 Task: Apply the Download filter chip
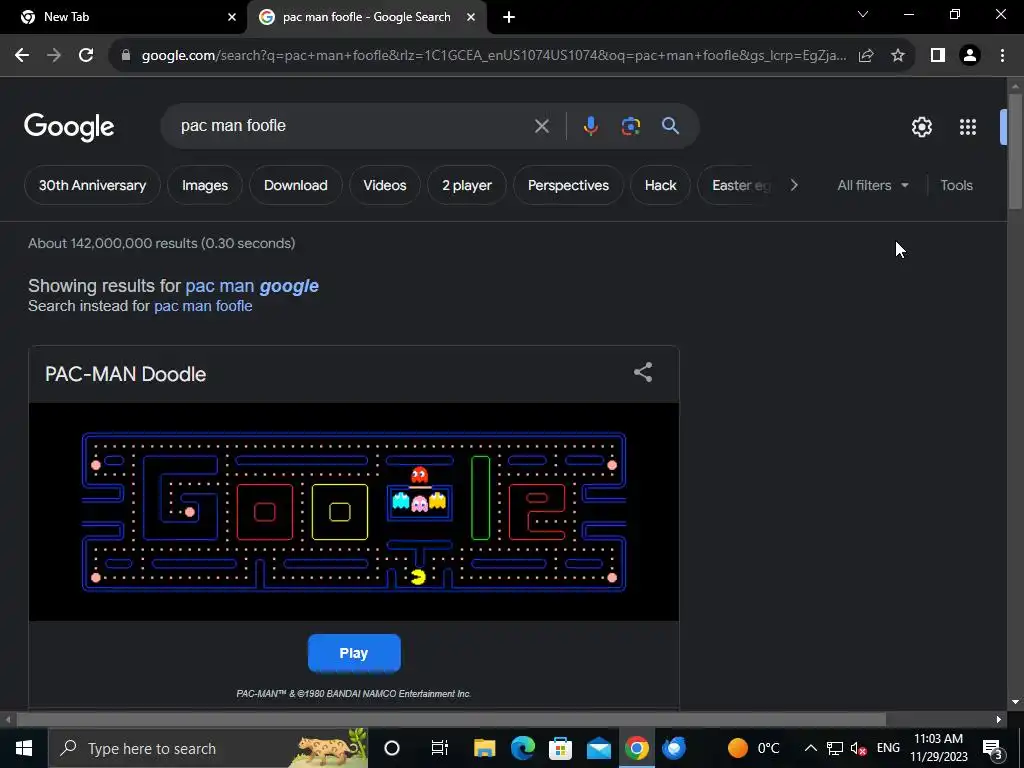[x=295, y=185]
